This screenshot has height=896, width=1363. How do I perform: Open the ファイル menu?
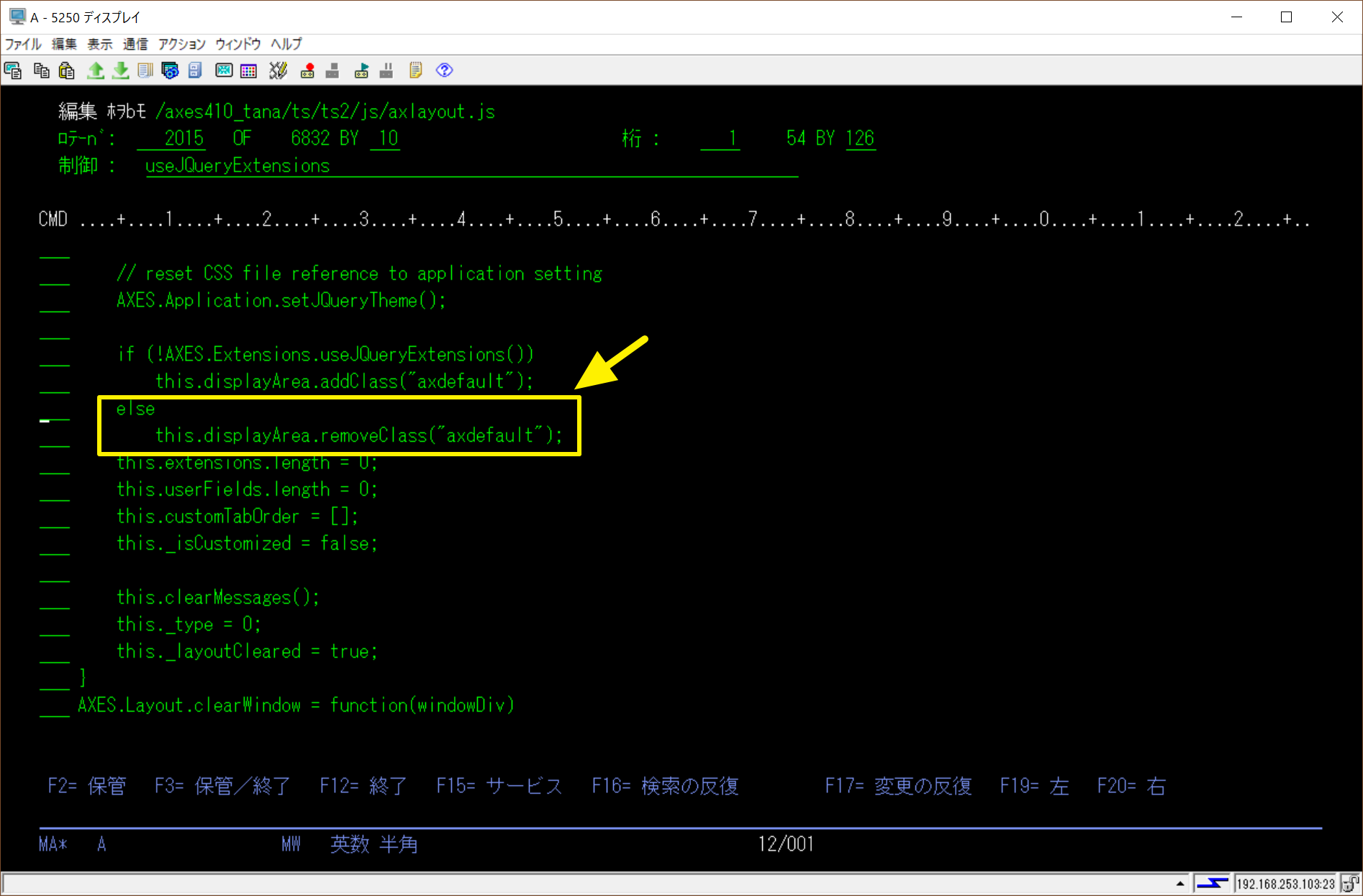click(x=23, y=45)
